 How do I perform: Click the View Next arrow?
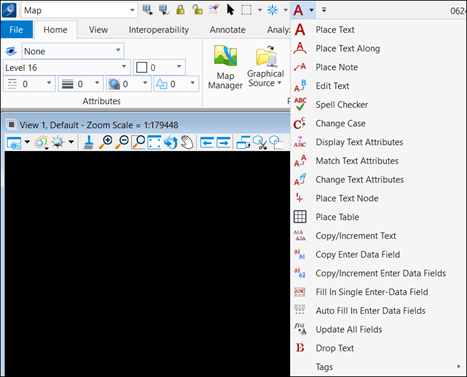pyautogui.click(x=224, y=143)
